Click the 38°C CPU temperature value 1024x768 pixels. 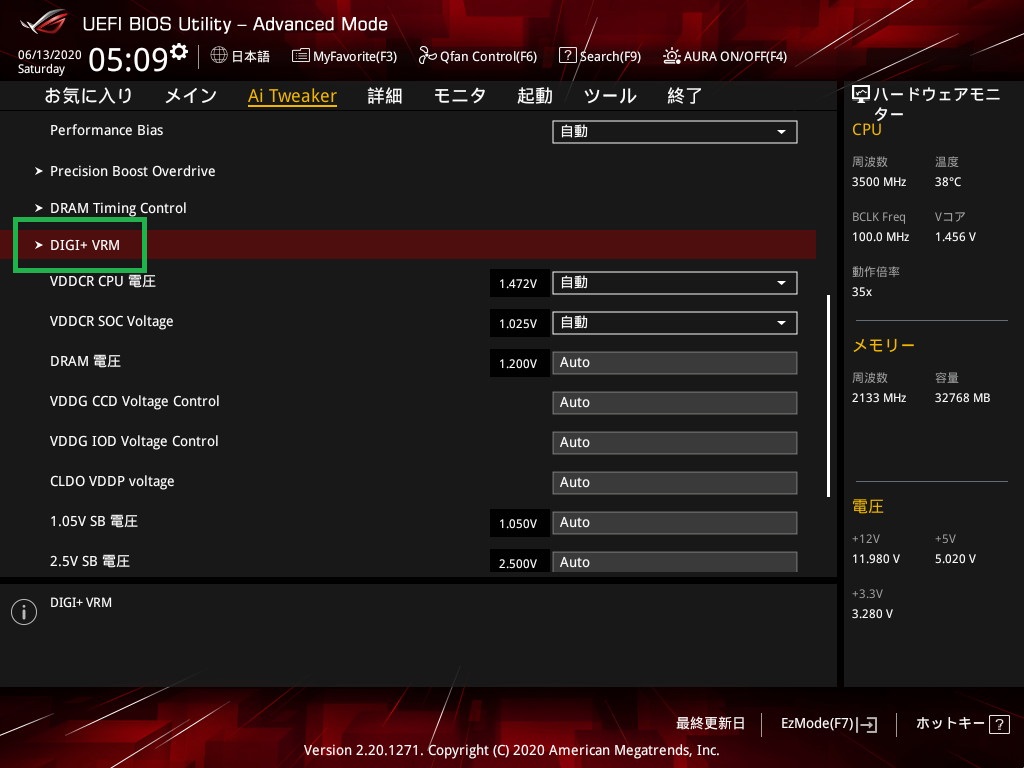pyautogui.click(x=948, y=182)
